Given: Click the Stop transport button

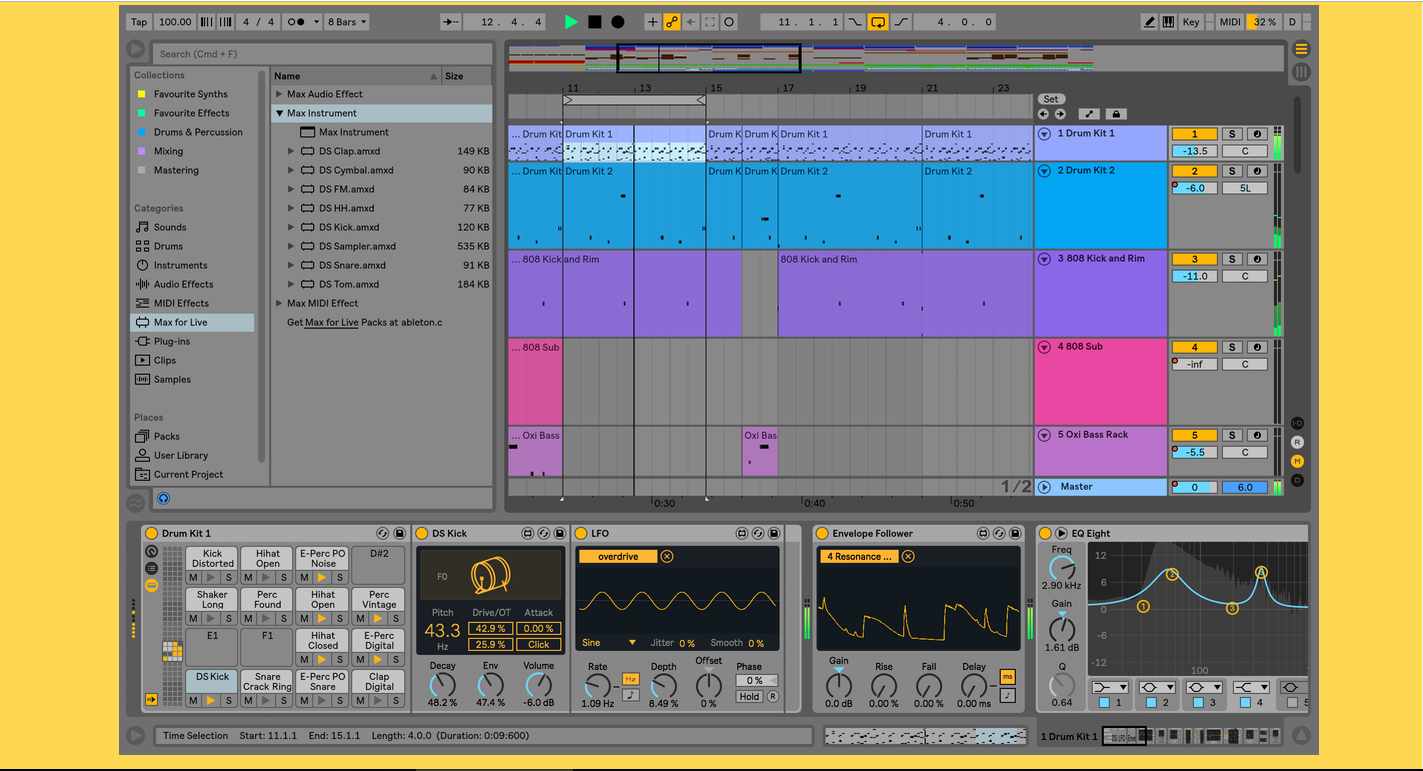Looking at the screenshot, I should coord(595,22).
